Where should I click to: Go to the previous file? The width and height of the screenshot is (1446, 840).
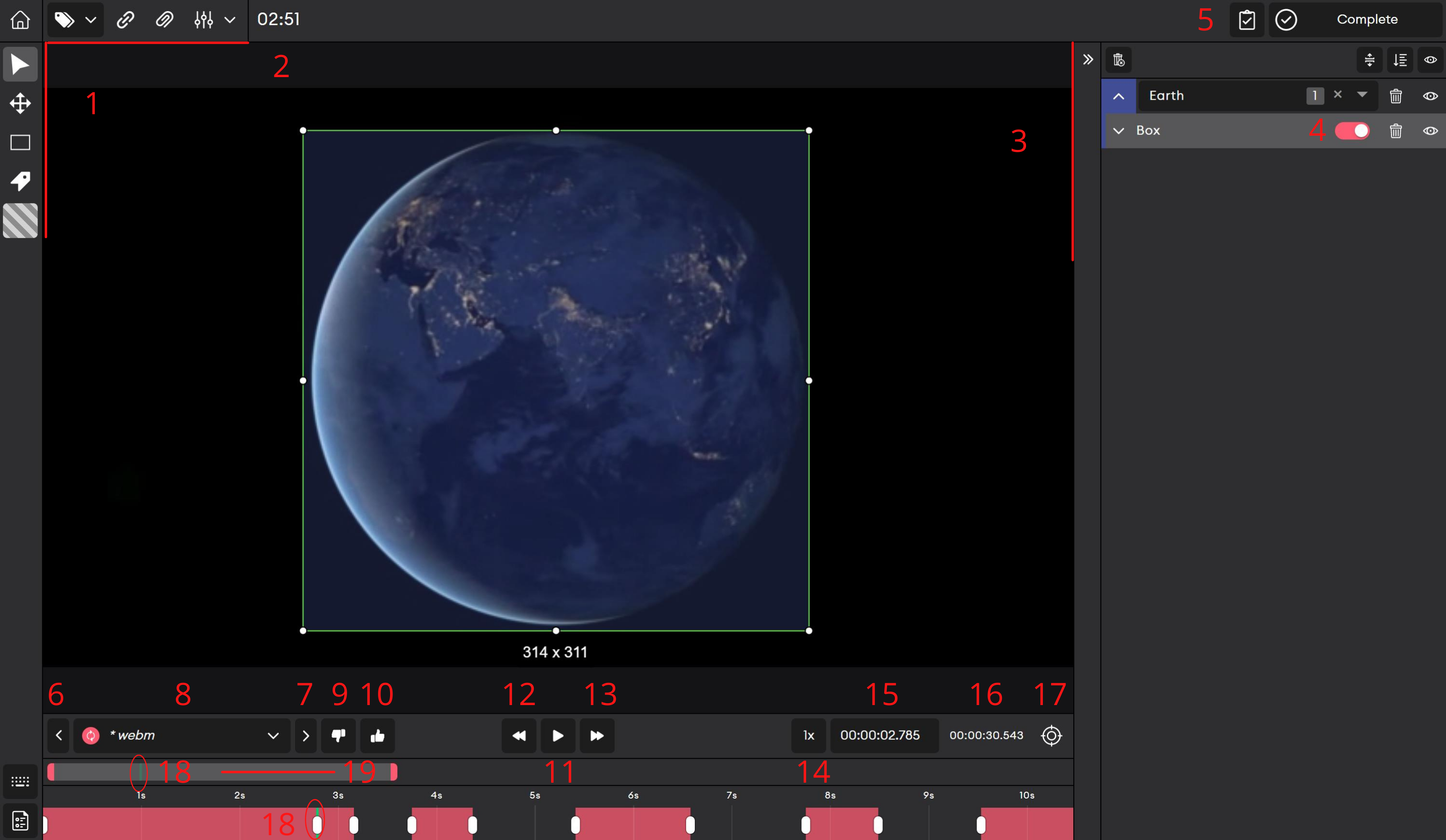(58, 735)
